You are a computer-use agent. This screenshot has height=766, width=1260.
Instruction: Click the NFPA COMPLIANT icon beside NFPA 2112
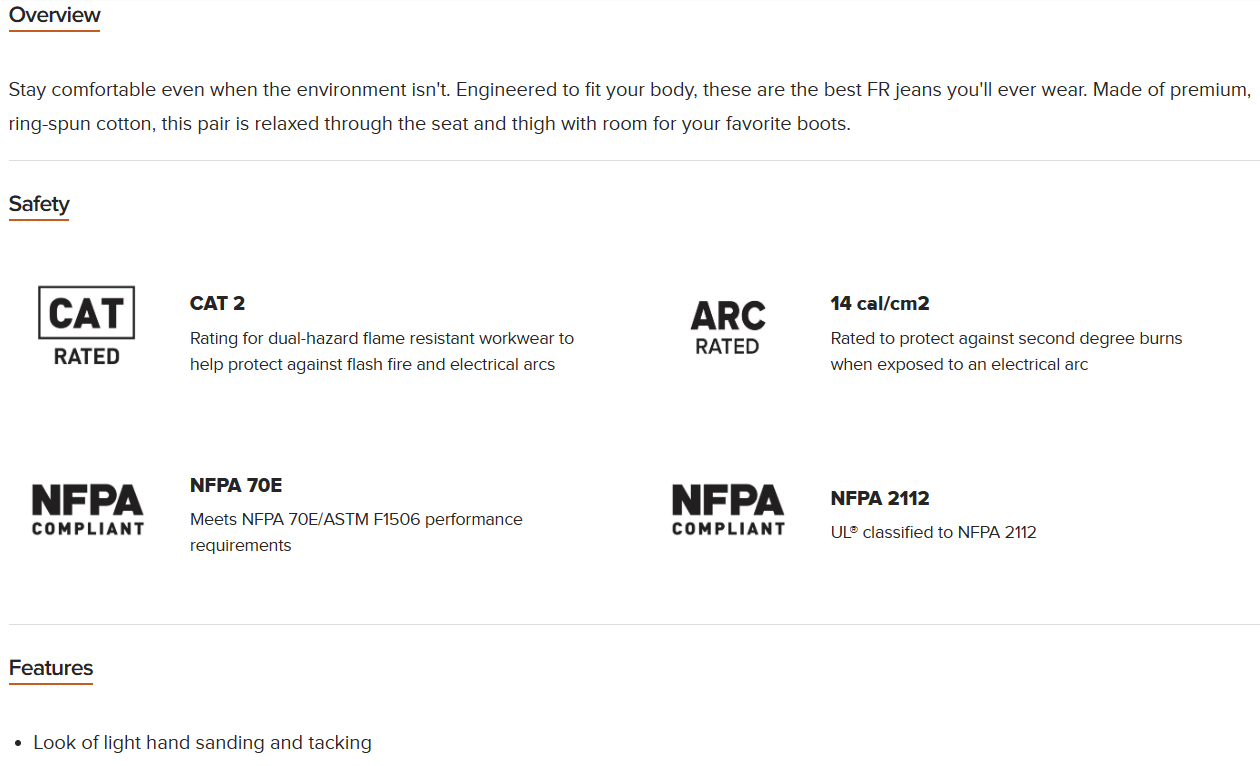[x=728, y=510]
